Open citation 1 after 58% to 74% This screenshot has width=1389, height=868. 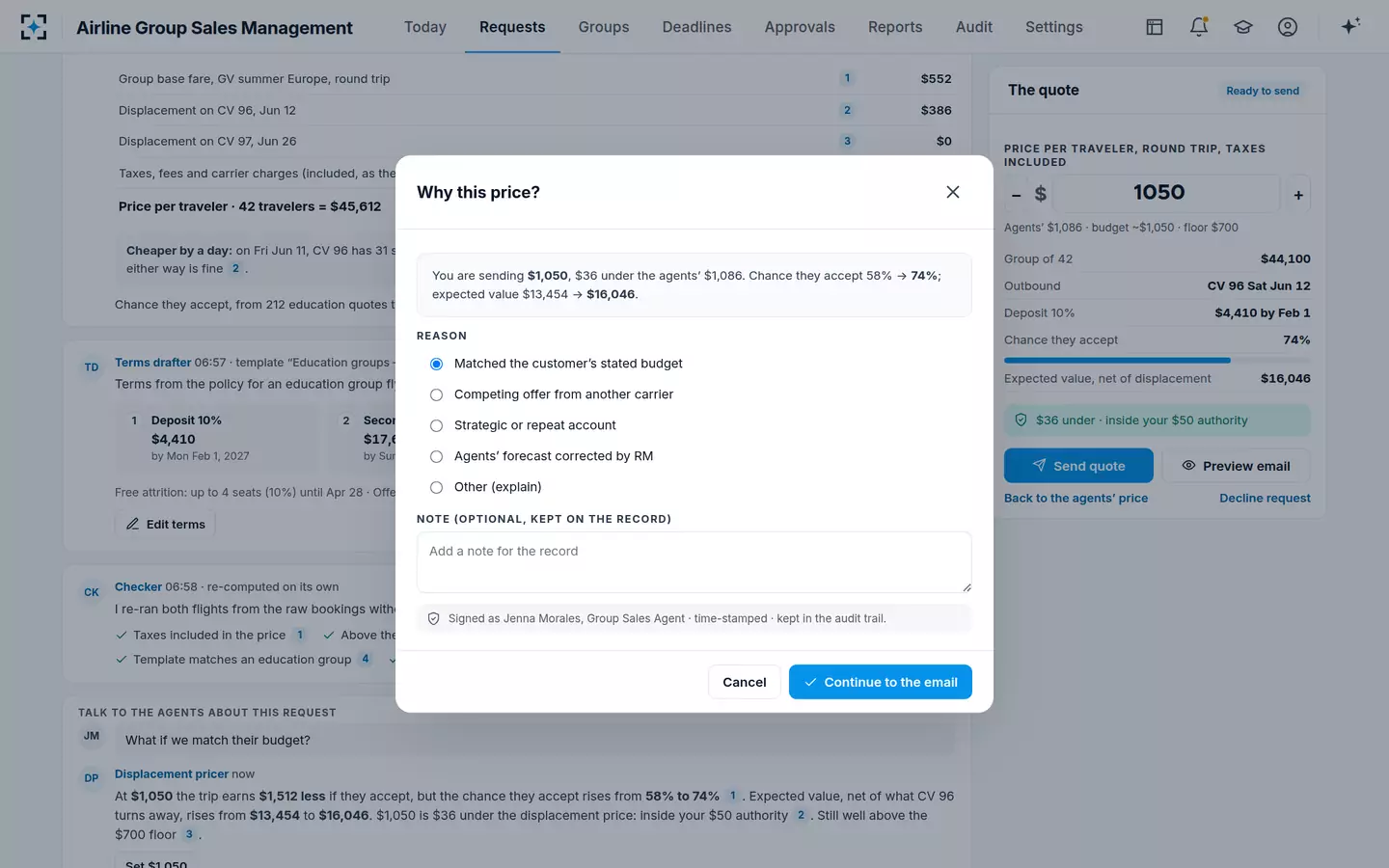tap(732, 796)
